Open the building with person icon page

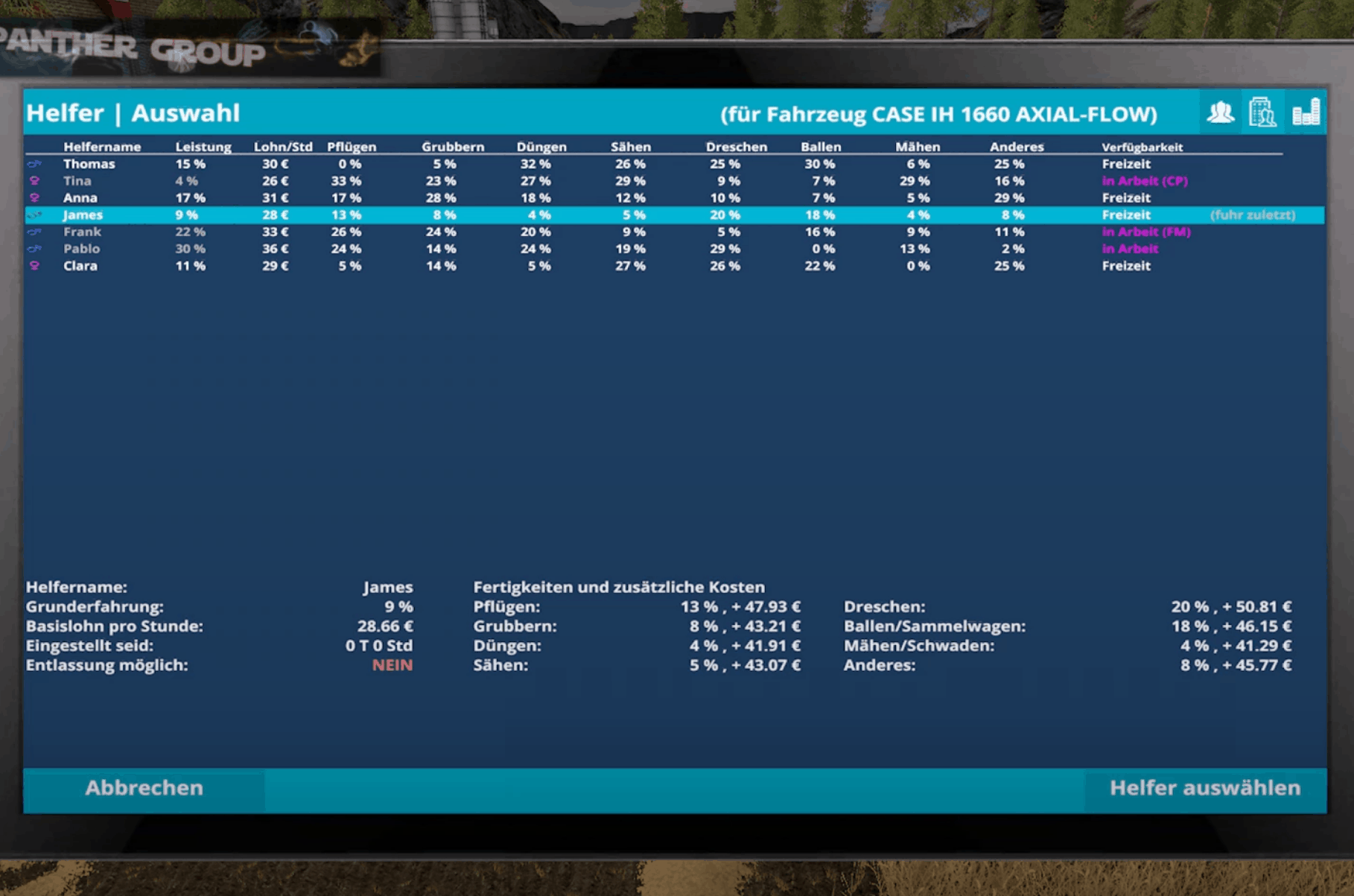coord(1262,113)
